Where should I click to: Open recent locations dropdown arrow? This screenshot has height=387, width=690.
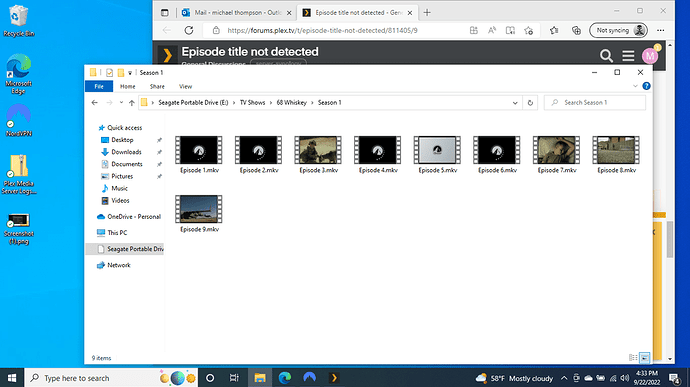tap(121, 103)
